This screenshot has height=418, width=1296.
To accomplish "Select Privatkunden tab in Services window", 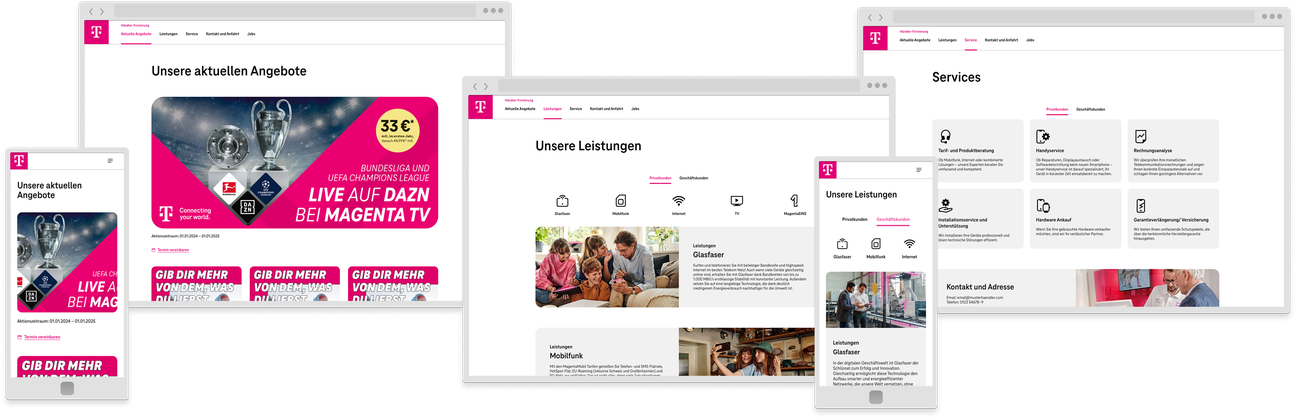I will click(1057, 109).
